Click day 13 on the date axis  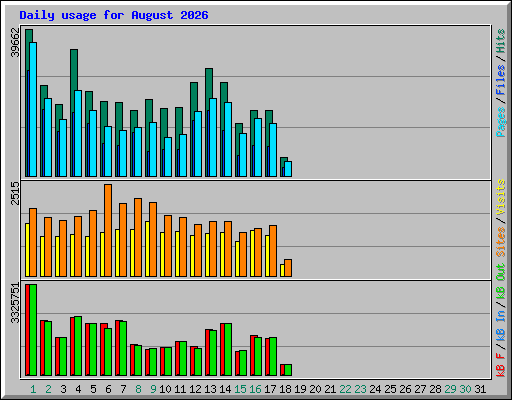(x=210, y=389)
